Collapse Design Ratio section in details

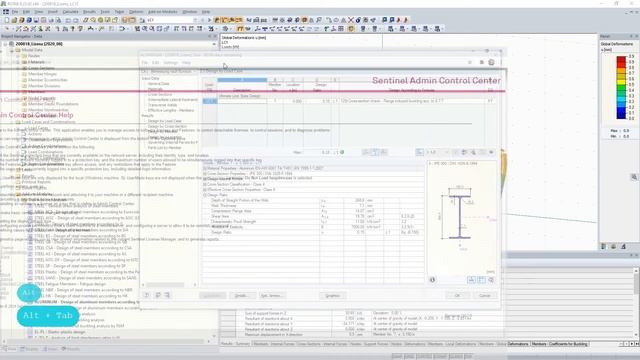[x=205, y=195]
